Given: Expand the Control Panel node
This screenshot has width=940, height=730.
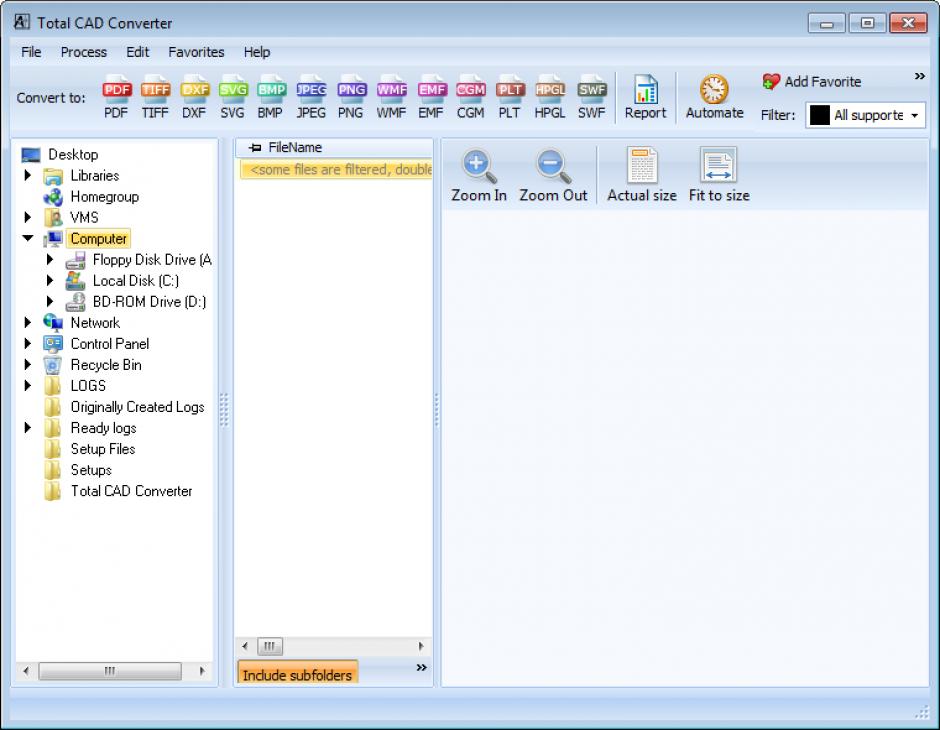Looking at the screenshot, I should click(x=28, y=343).
